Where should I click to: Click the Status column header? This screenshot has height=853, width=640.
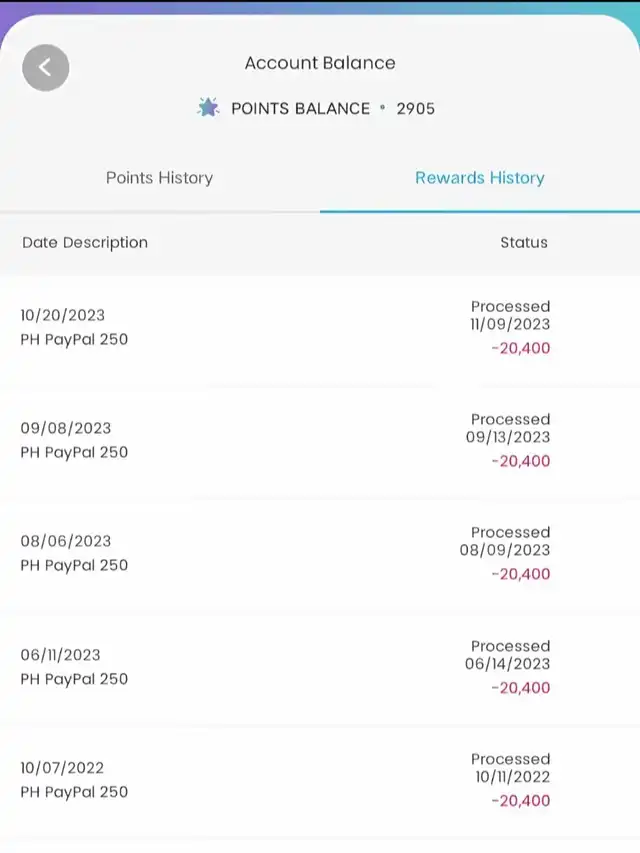(x=524, y=242)
